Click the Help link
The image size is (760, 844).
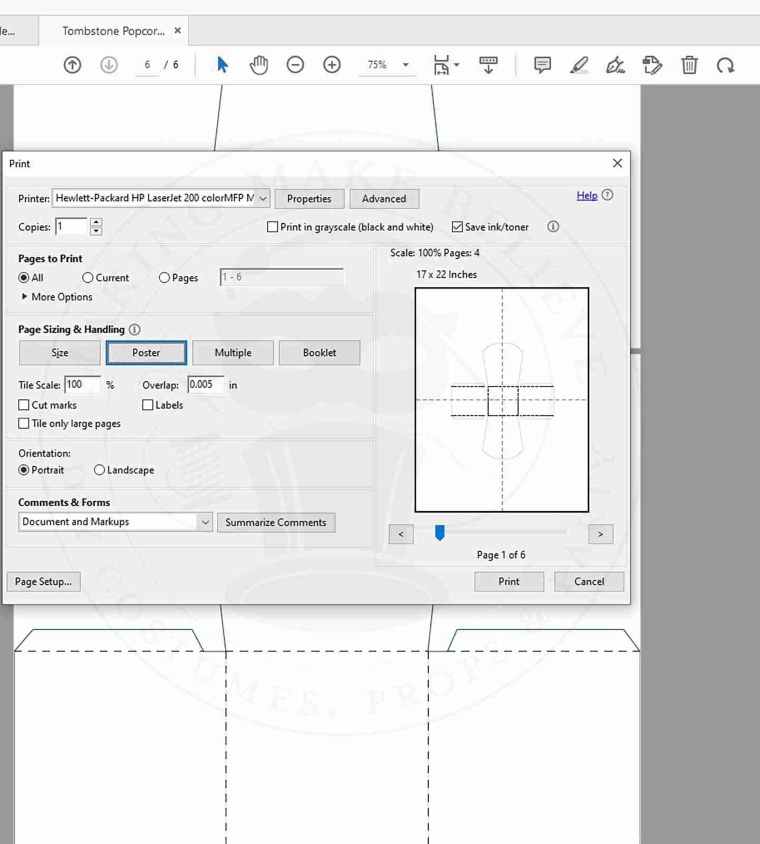(587, 195)
